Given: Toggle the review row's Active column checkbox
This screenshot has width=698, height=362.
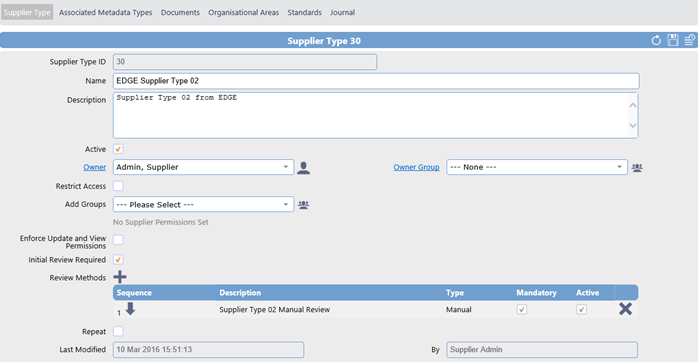Looking at the screenshot, I should click(x=581, y=309).
